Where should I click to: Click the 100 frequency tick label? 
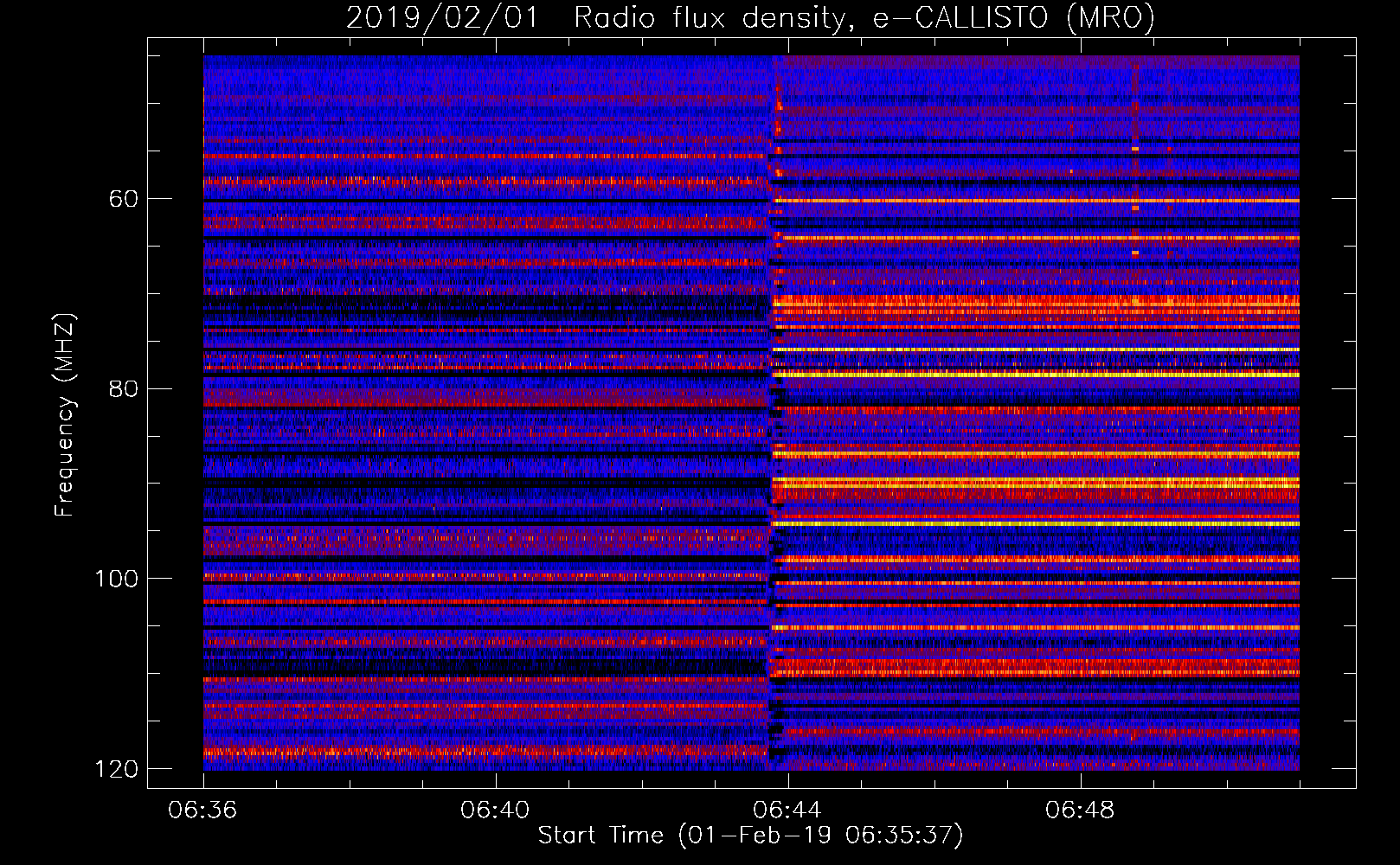point(117,579)
